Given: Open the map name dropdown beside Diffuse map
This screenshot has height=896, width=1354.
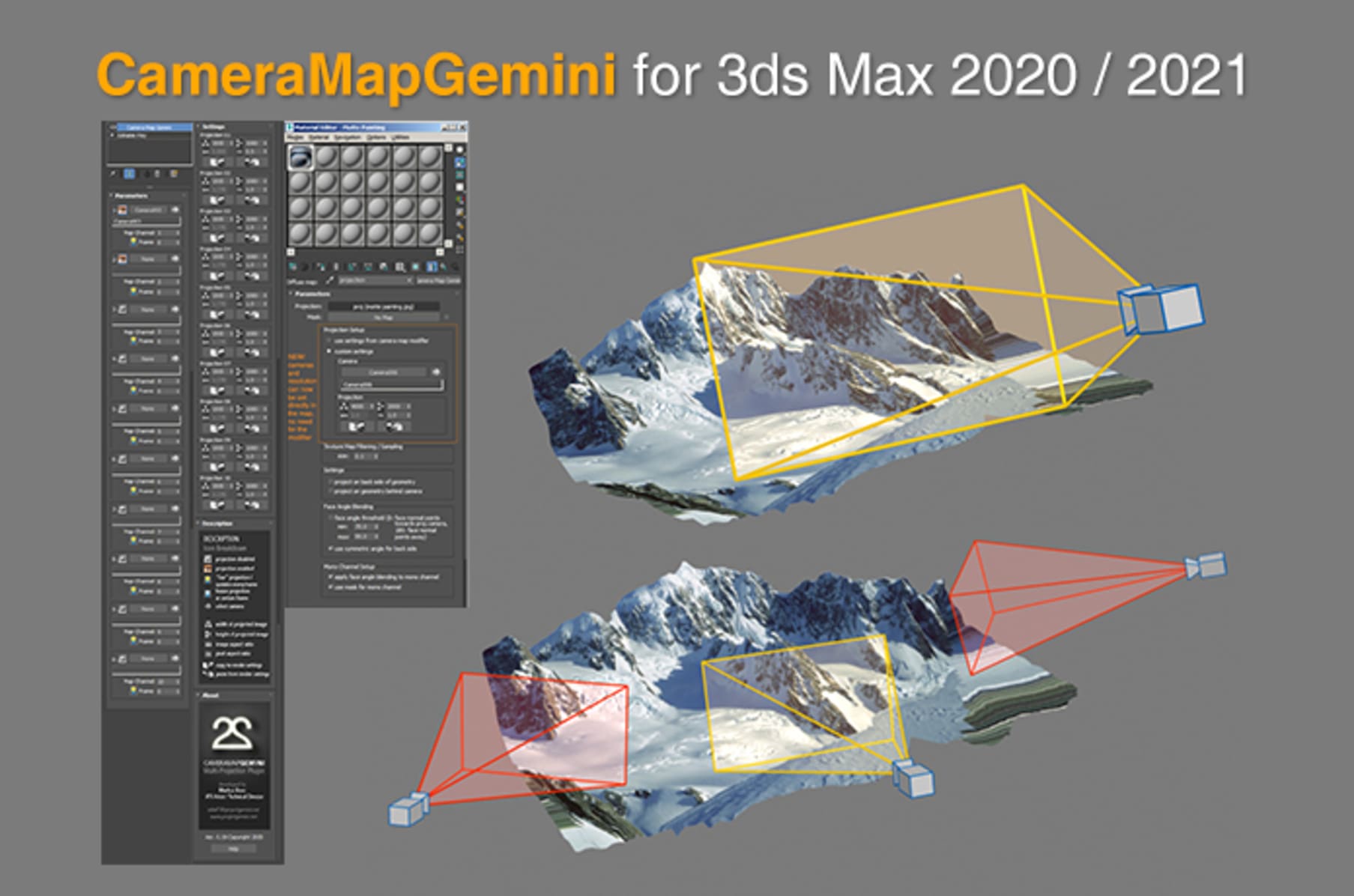Looking at the screenshot, I should 375,281.
